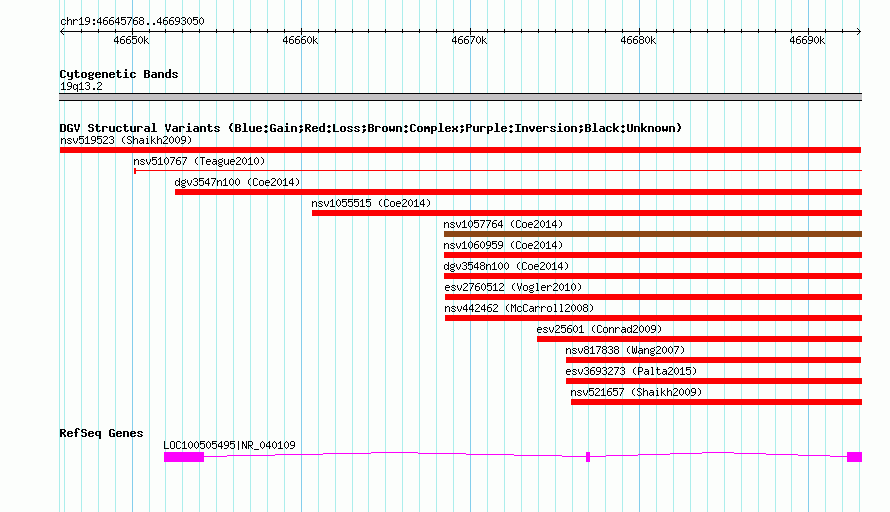This screenshot has height=512, width=890.
Task: Click the ruler's left arrow end
Action: point(62,32)
